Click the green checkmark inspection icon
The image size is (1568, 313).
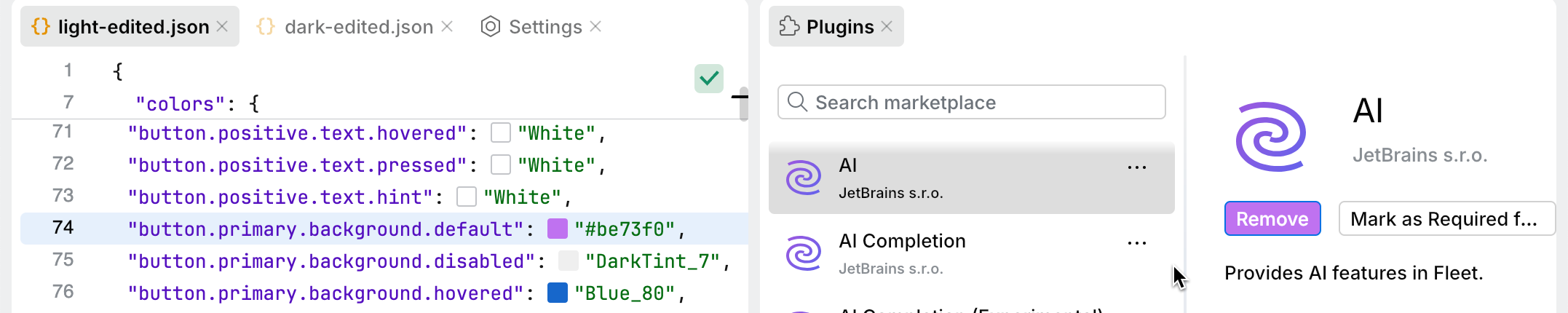[x=708, y=78]
